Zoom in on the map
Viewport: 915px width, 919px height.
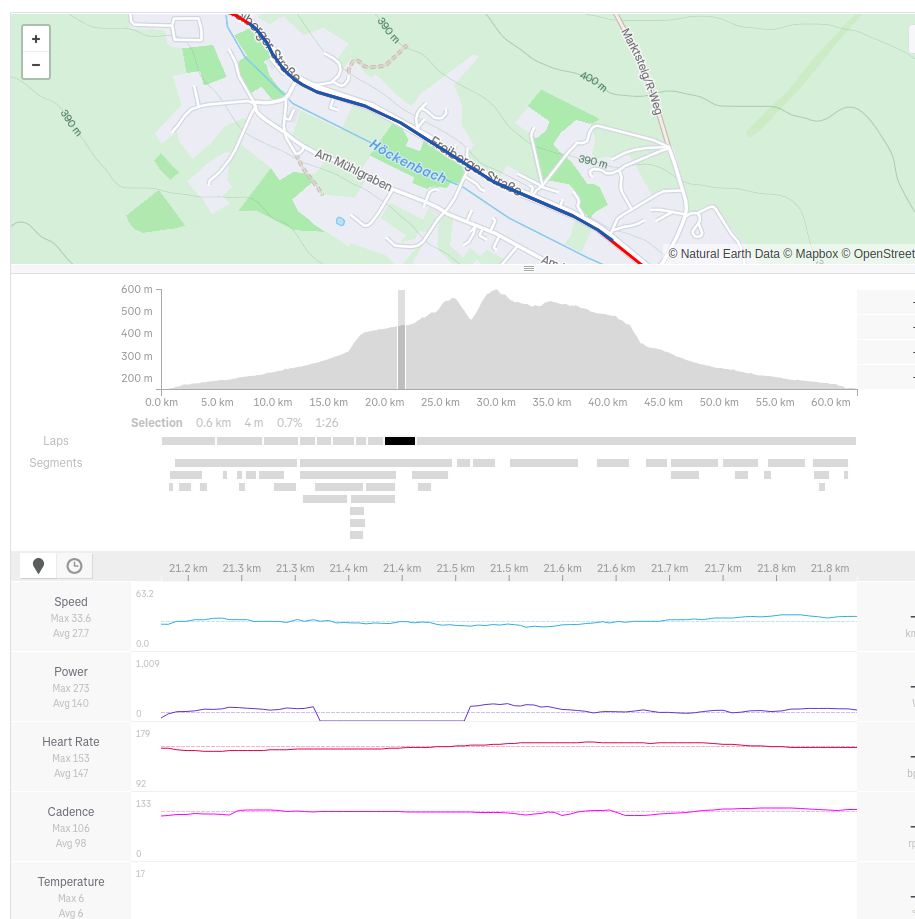pos(36,39)
